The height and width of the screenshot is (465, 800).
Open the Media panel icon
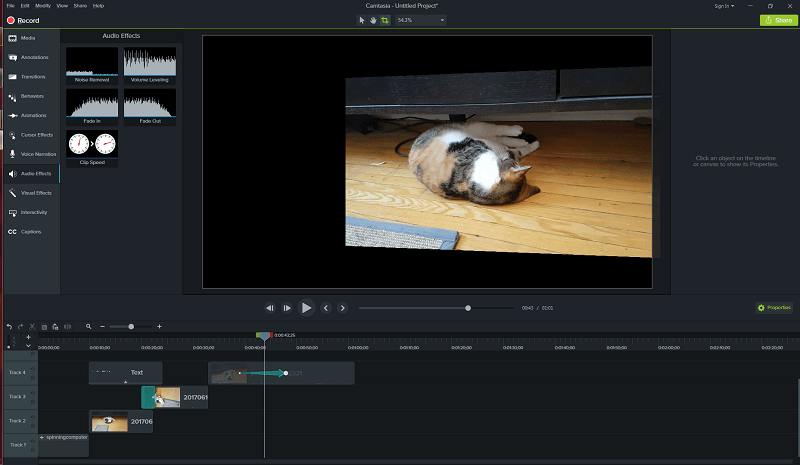point(13,38)
